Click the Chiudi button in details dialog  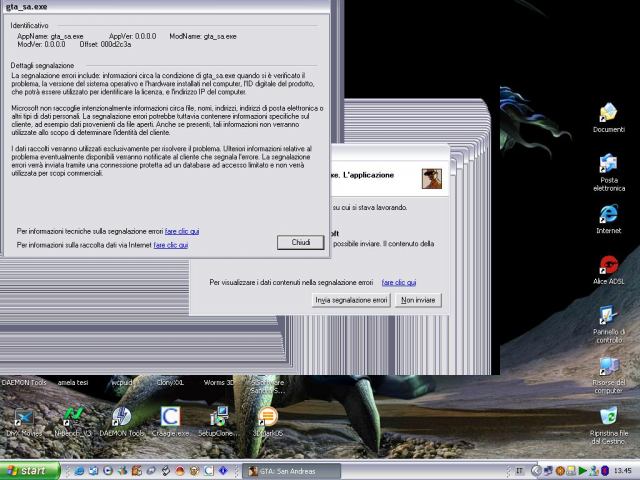point(301,242)
